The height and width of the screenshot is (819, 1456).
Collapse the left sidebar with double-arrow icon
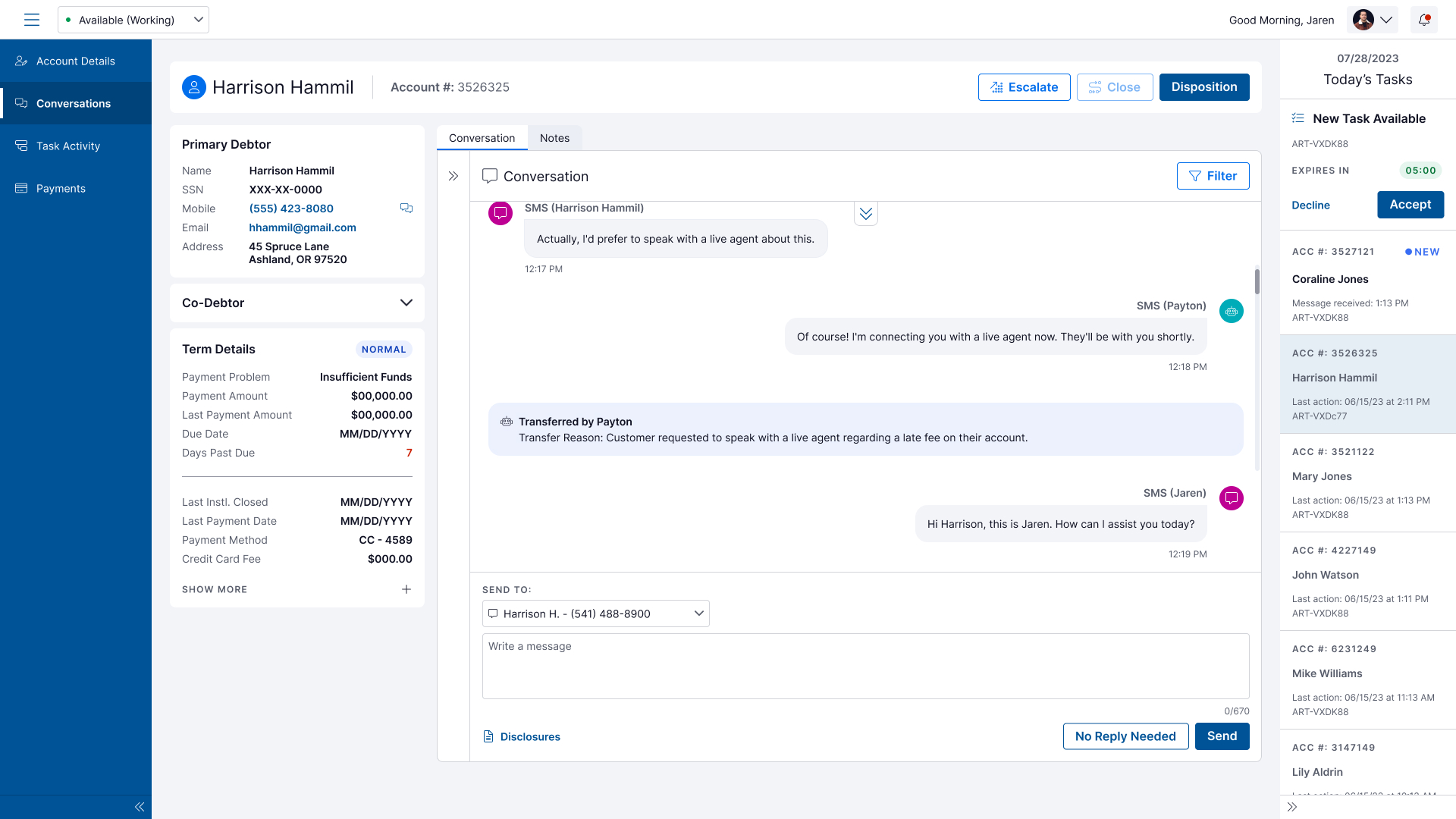point(140,807)
